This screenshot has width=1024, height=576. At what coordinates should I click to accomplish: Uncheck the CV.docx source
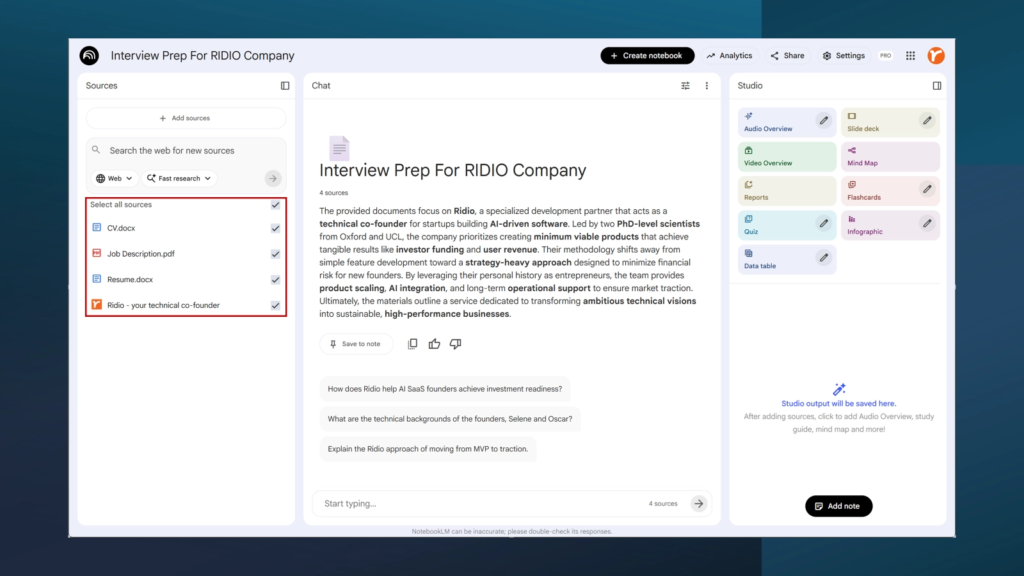coord(275,228)
